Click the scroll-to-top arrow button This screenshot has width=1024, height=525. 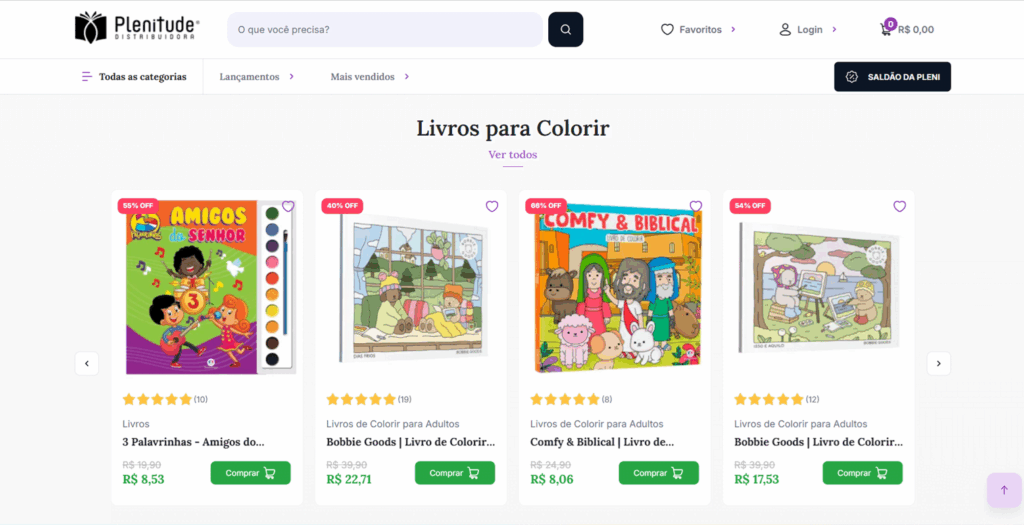tap(1003, 490)
